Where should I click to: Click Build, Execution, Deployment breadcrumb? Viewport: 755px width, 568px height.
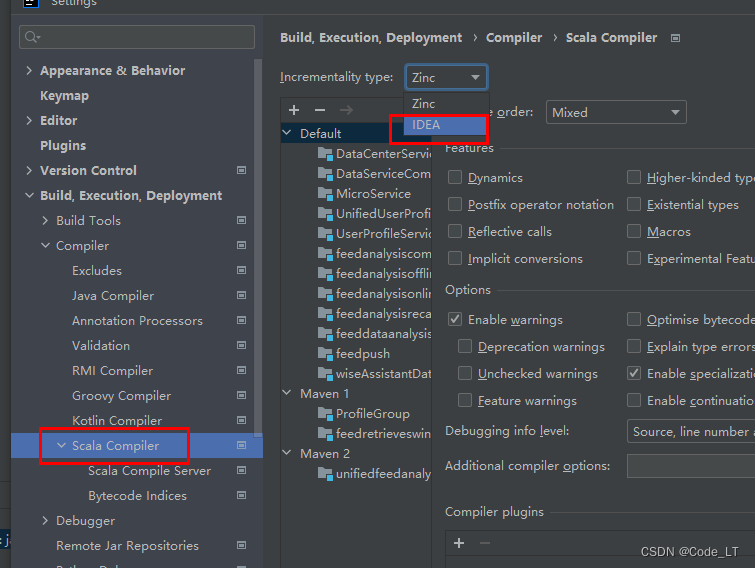371,38
